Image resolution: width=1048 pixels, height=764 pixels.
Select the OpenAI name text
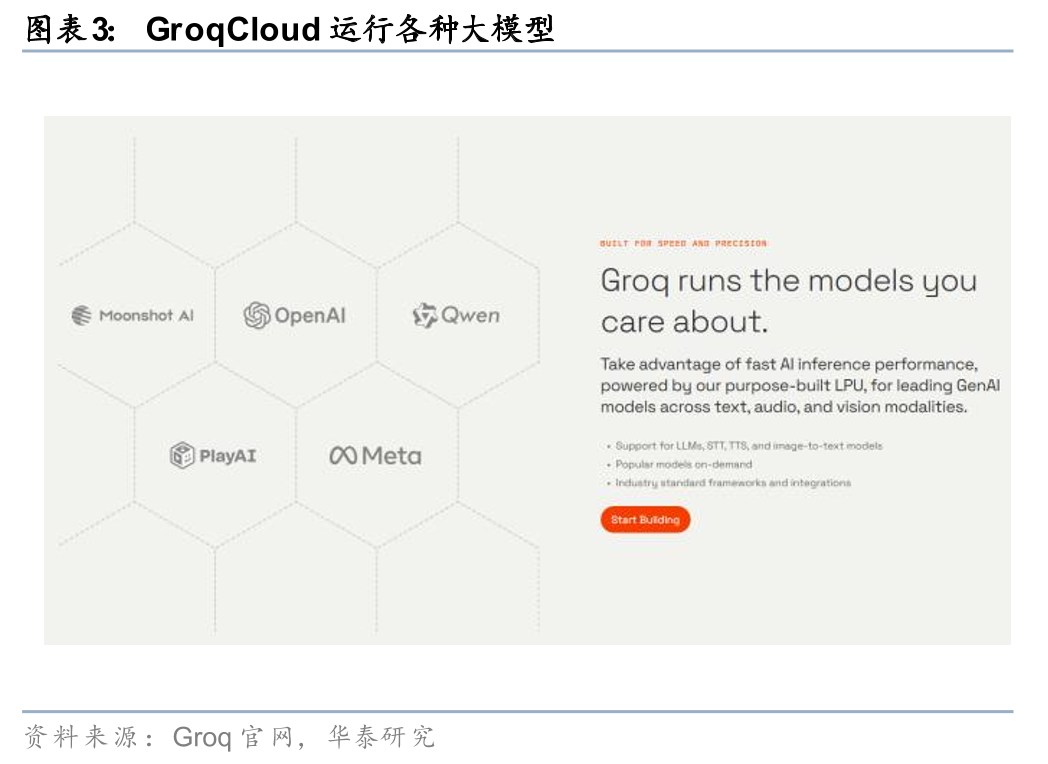pos(310,316)
